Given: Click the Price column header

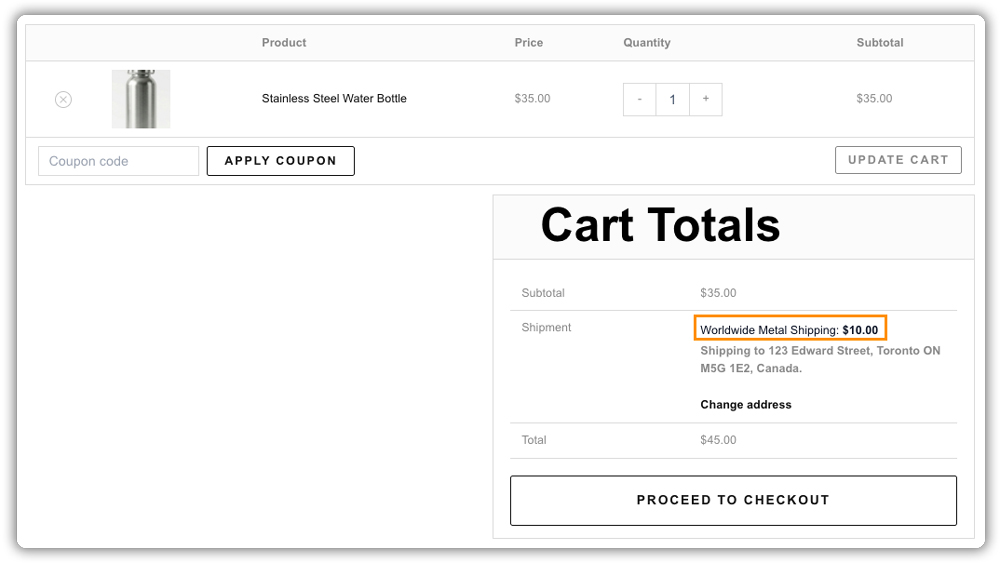Looking at the screenshot, I should (x=529, y=43).
